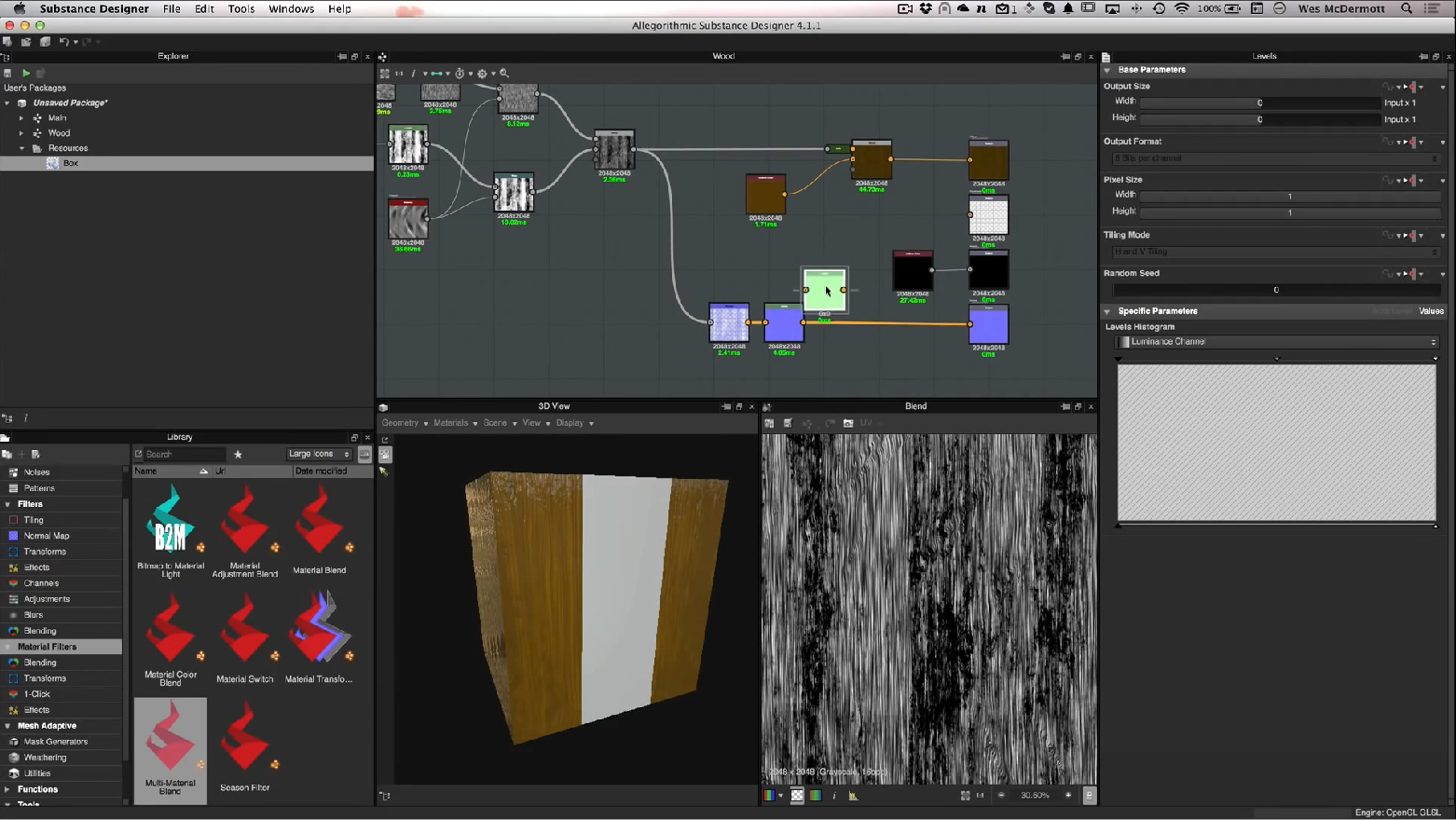Screen dimensions: 1456x820
Task: Click the Library favorites star icon
Action: [x=238, y=455]
